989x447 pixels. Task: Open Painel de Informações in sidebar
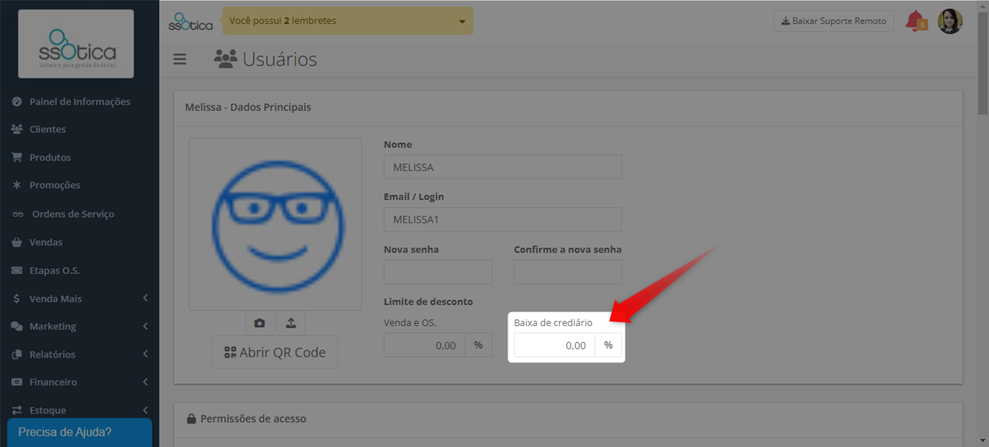pos(79,102)
